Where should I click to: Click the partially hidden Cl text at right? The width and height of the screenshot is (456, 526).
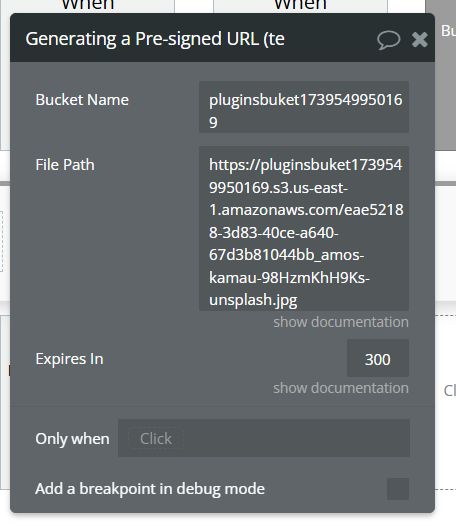click(450, 390)
